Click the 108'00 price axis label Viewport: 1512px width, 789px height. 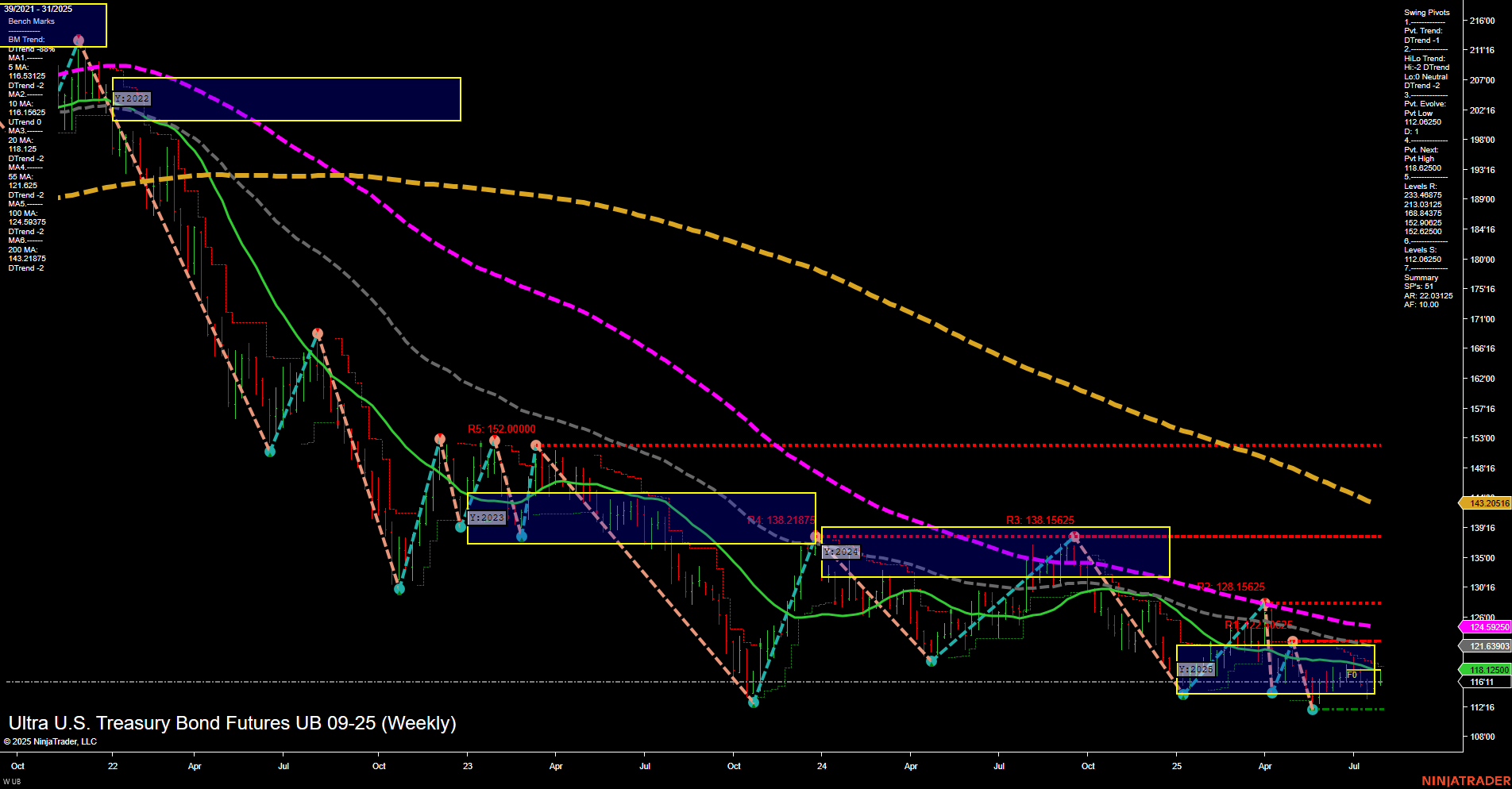(x=1483, y=737)
